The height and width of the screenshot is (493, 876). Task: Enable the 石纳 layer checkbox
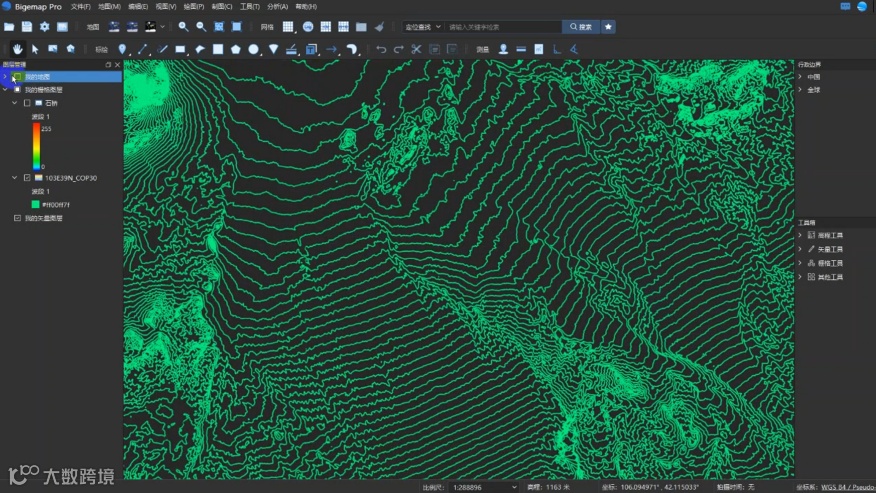[x=27, y=103]
